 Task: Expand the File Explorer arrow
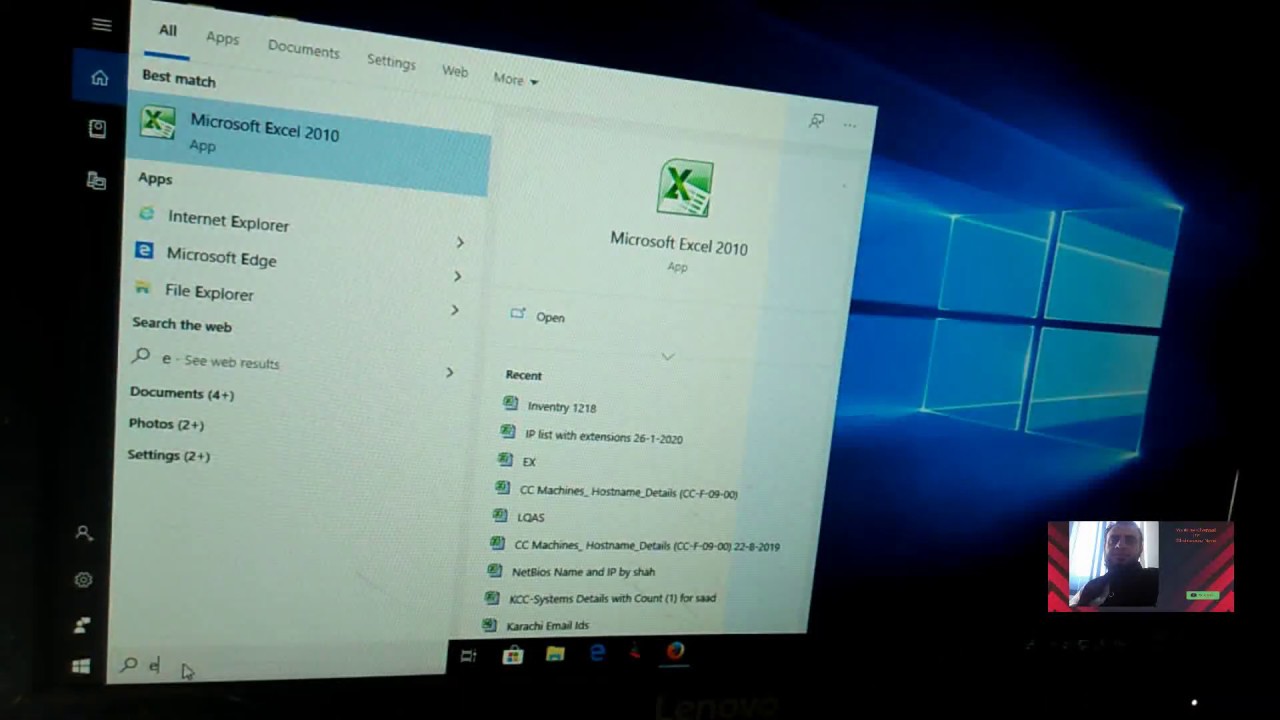click(x=454, y=310)
